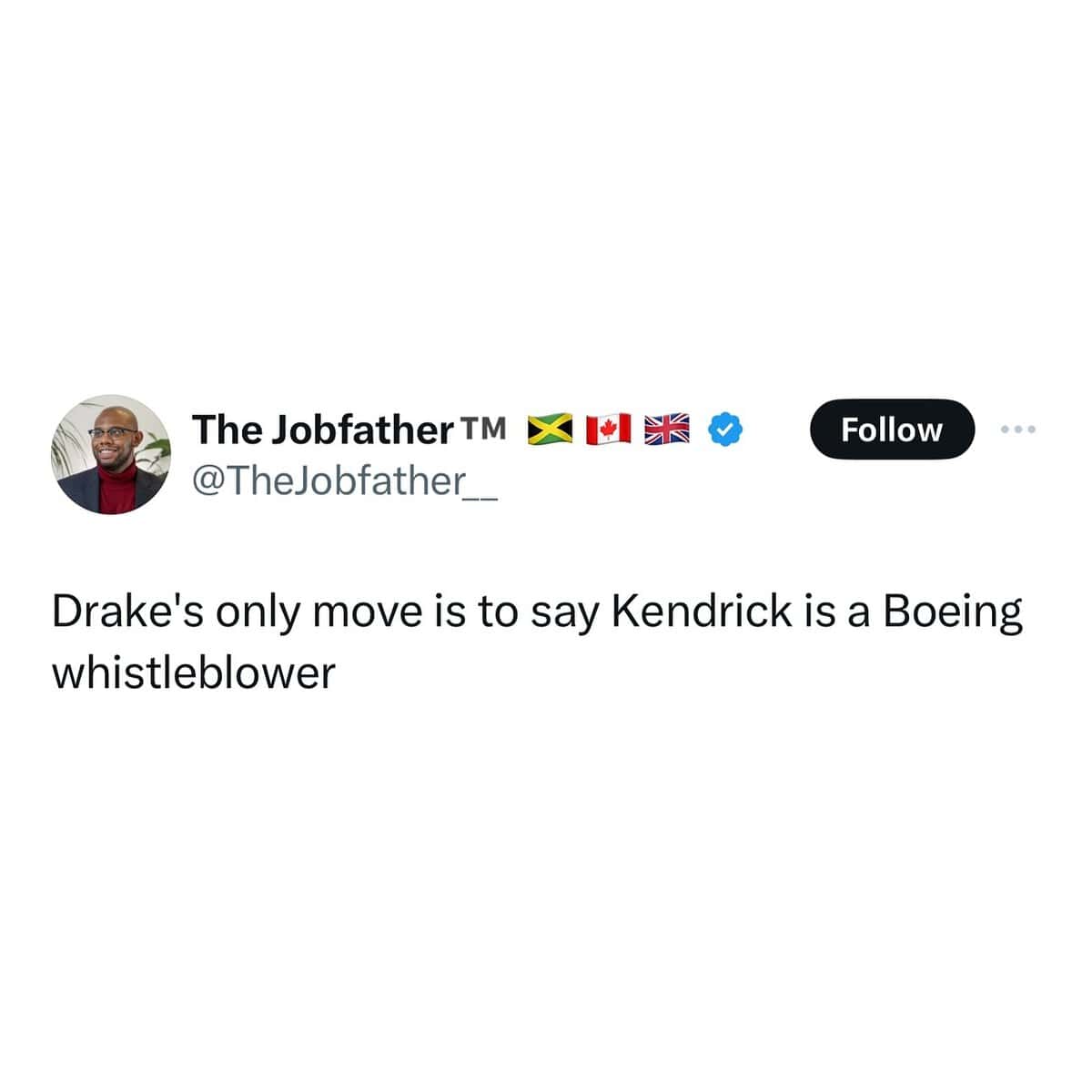Open the tweet by clicking its first line

[537, 613]
